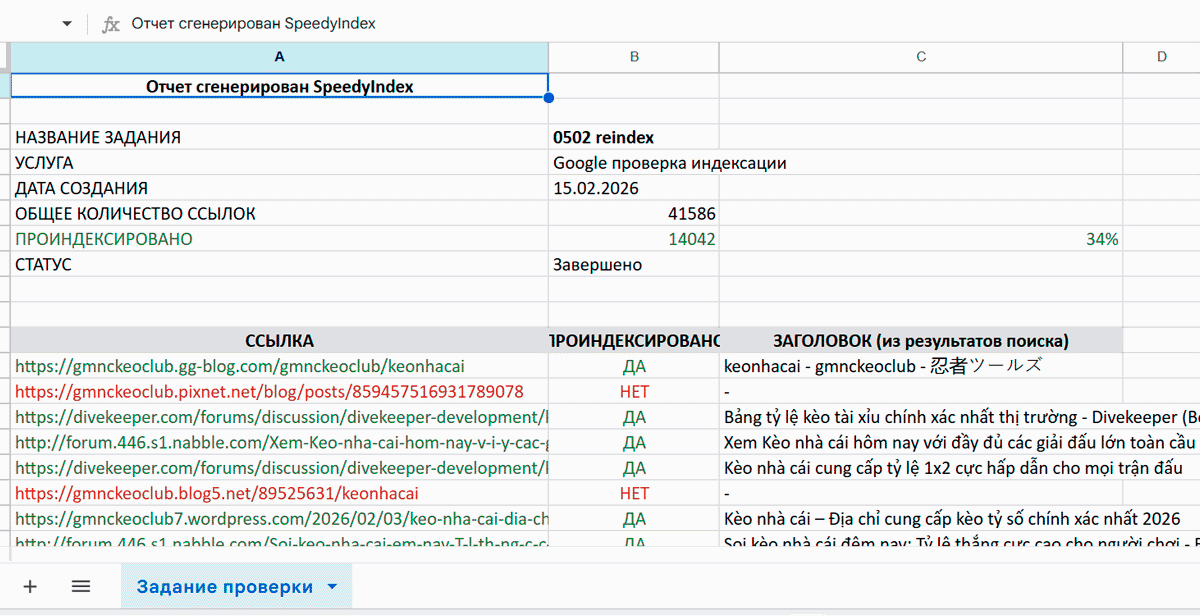1200x616 pixels.
Task: Open the gmnckeoclub.pixnet.net blog link
Action: [x=269, y=391]
